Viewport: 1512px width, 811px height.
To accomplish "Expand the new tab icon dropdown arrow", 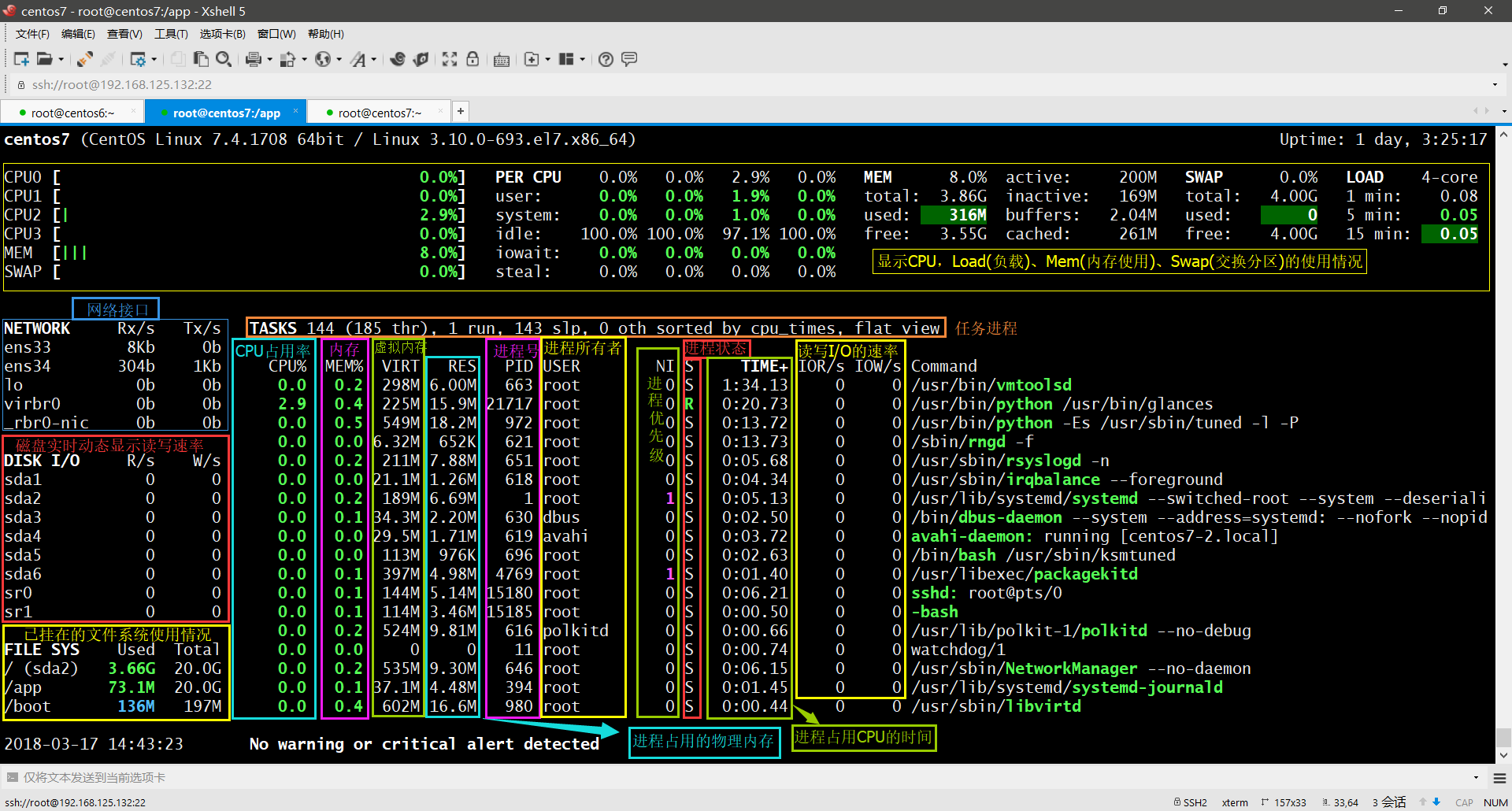I will click(x=547, y=59).
